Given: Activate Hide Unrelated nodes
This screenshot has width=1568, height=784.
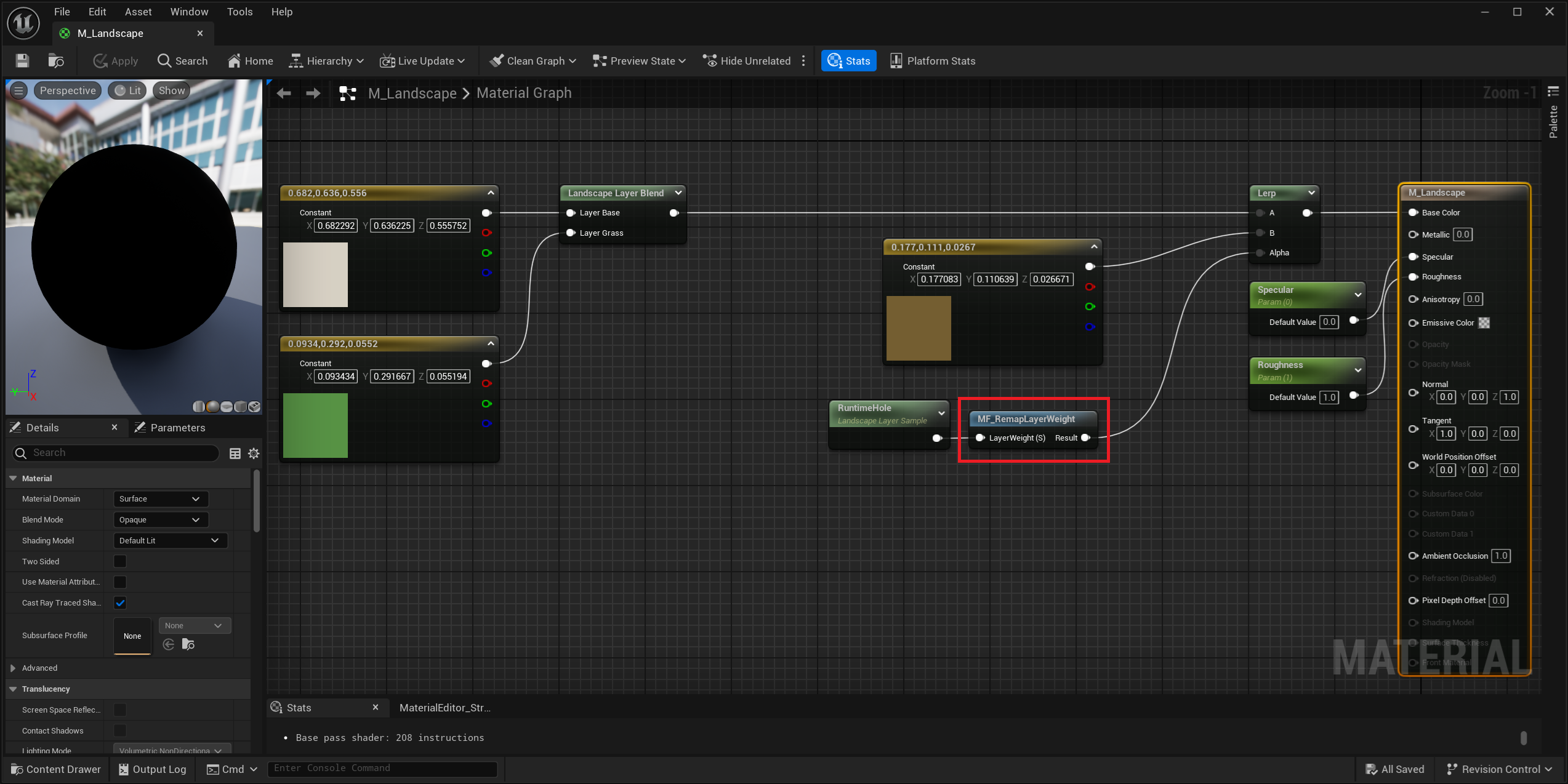Looking at the screenshot, I should tap(747, 60).
